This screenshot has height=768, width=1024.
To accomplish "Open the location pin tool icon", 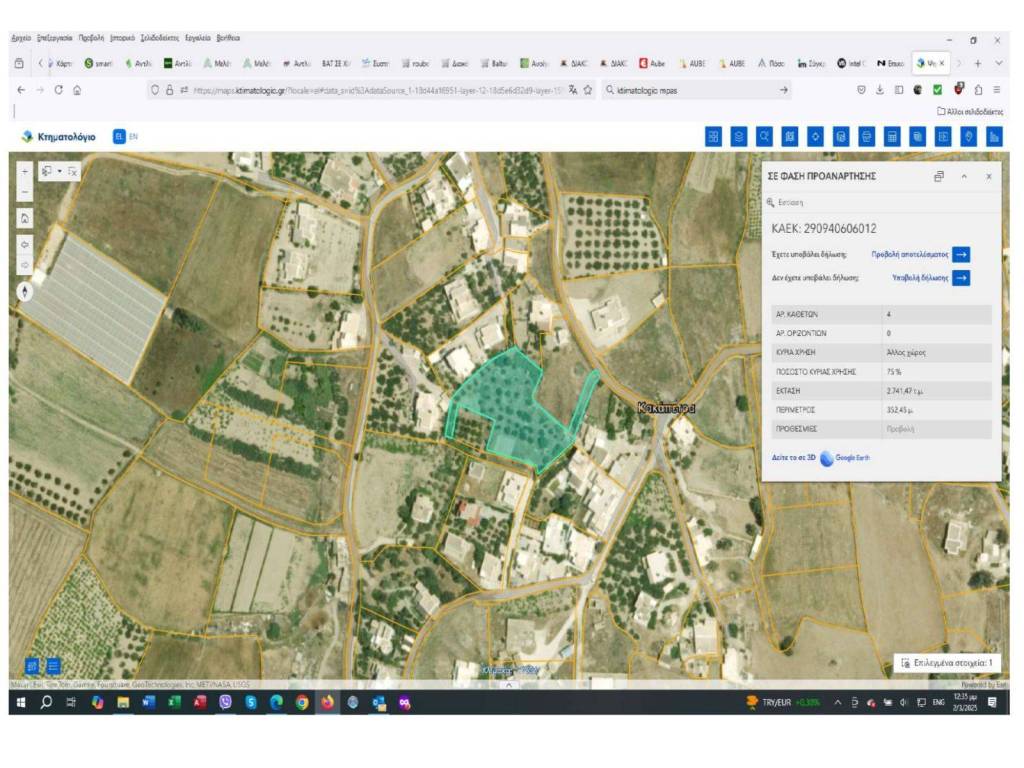I will 968,137.
